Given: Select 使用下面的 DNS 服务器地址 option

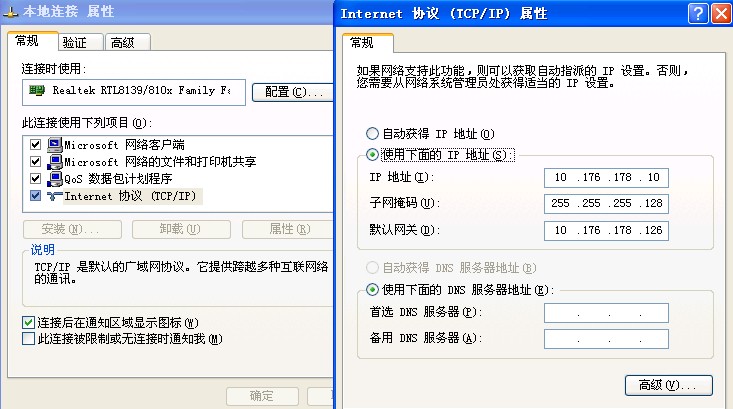Looking at the screenshot, I should tap(373, 290).
